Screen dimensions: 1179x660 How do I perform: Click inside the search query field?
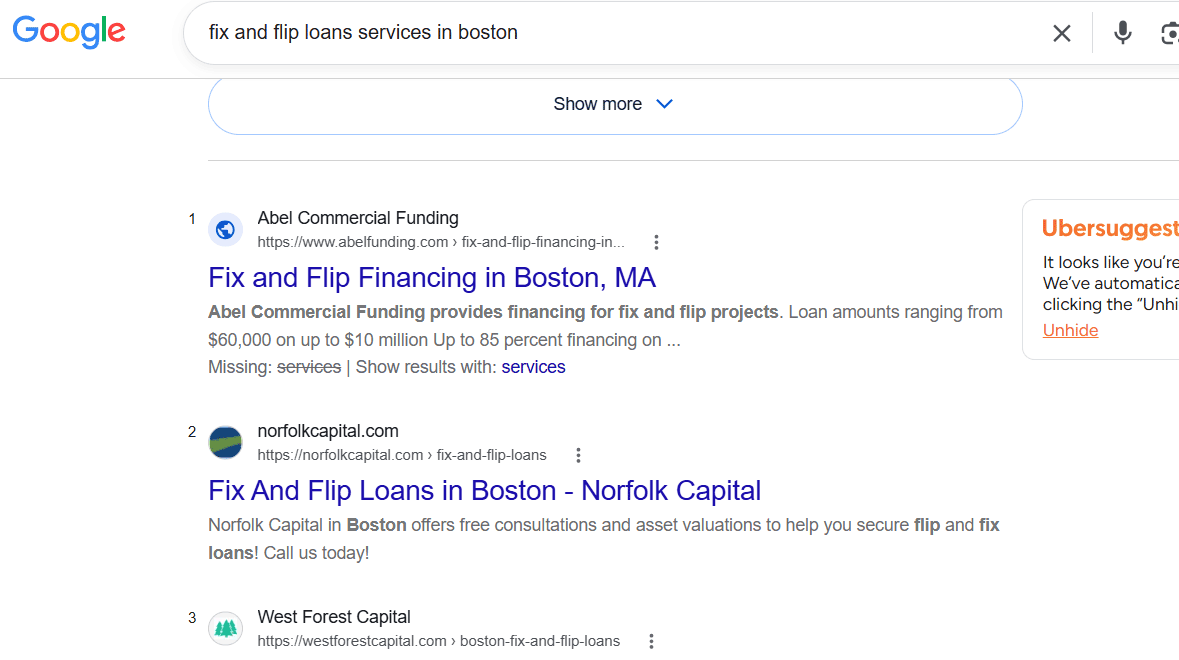pyautogui.click(x=624, y=32)
